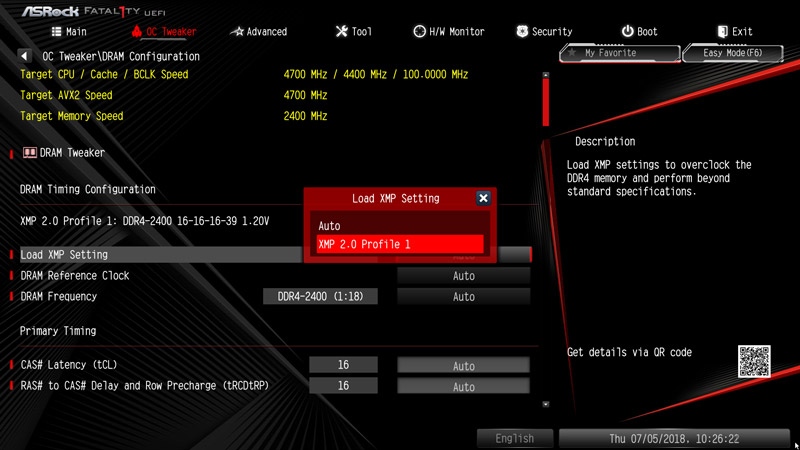Select Auto in Load XMP Setting popup
Screen dimensions: 800x450
click(x=400, y=226)
